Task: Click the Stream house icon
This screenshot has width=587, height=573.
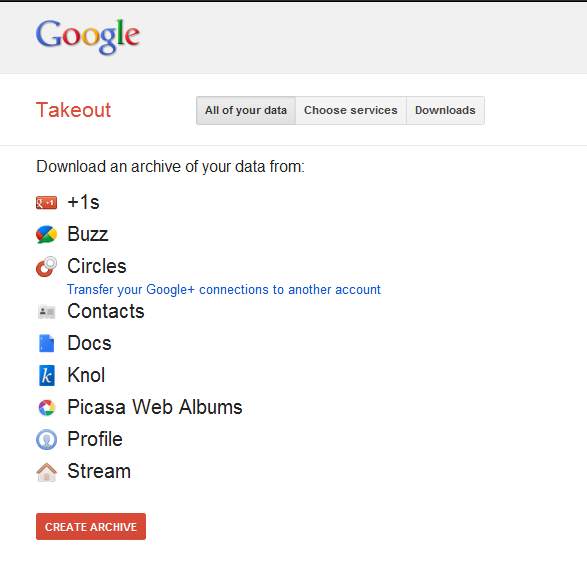Action: (x=46, y=472)
